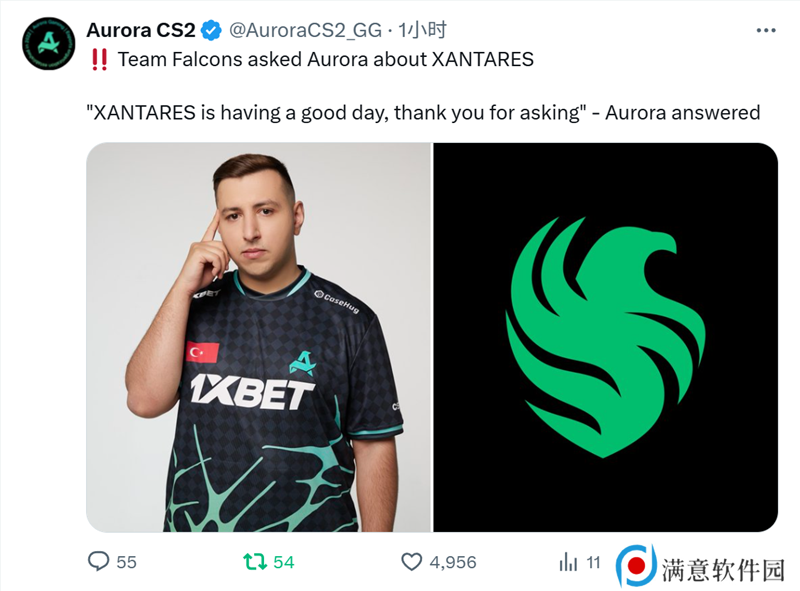
Task: Click the 满意软件园 watermark logo icon
Action: 636,565
